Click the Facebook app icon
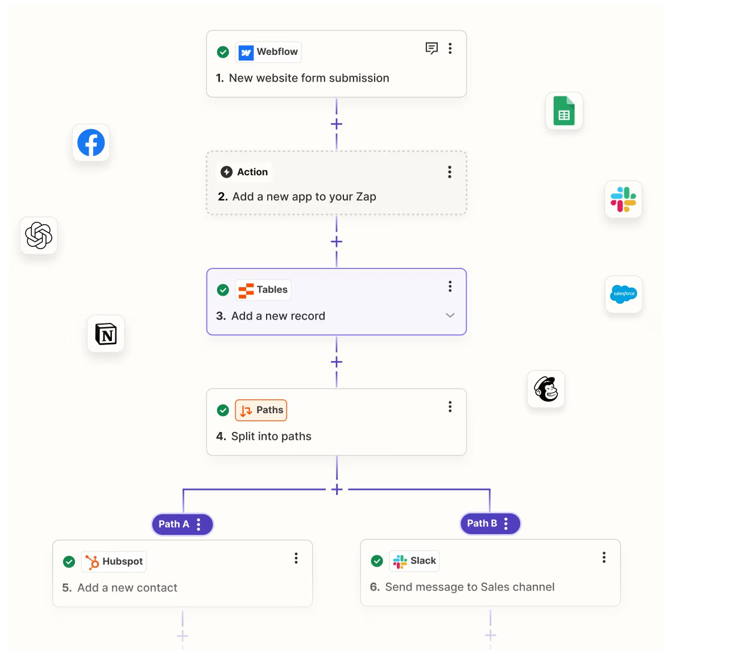Image resolution: width=745 pixels, height=650 pixels. click(91, 143)
